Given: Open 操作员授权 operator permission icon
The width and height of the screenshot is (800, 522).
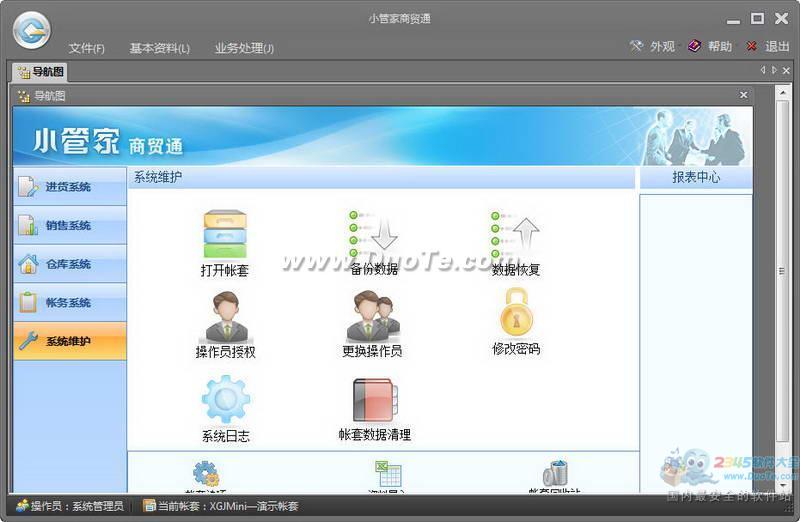Looking at the screenshot, I should 227,316.
